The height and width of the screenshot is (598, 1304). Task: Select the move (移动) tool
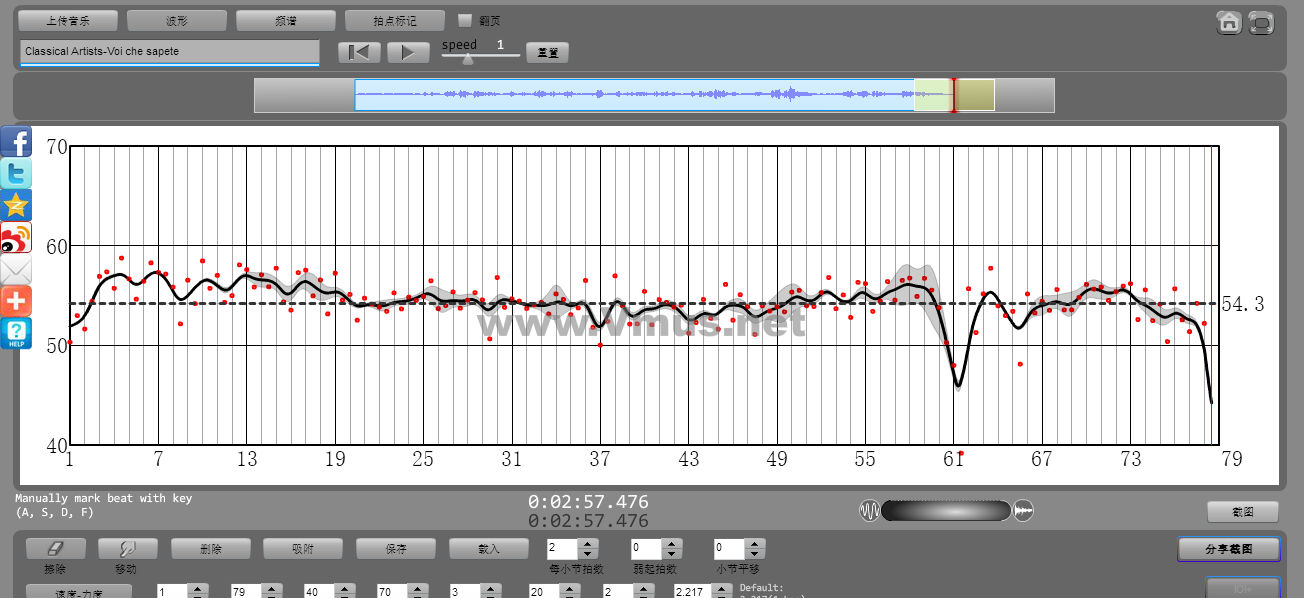click(x=127, y=549)
